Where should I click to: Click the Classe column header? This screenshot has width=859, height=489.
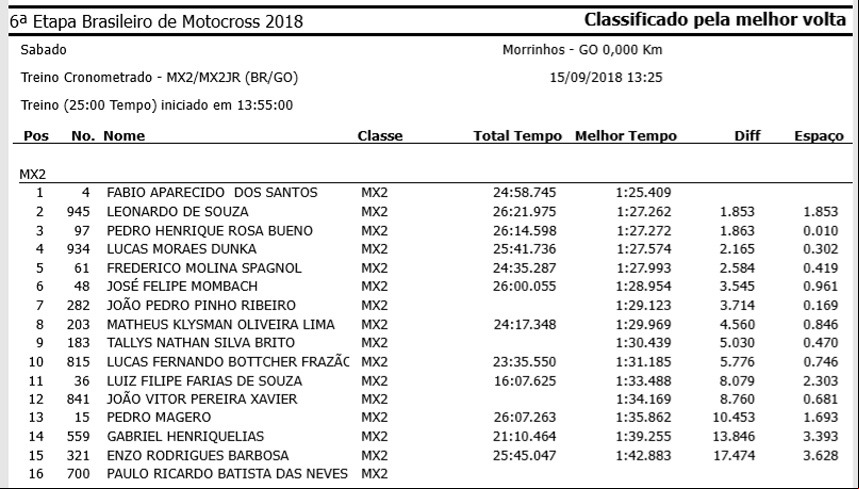coord(380,136)
